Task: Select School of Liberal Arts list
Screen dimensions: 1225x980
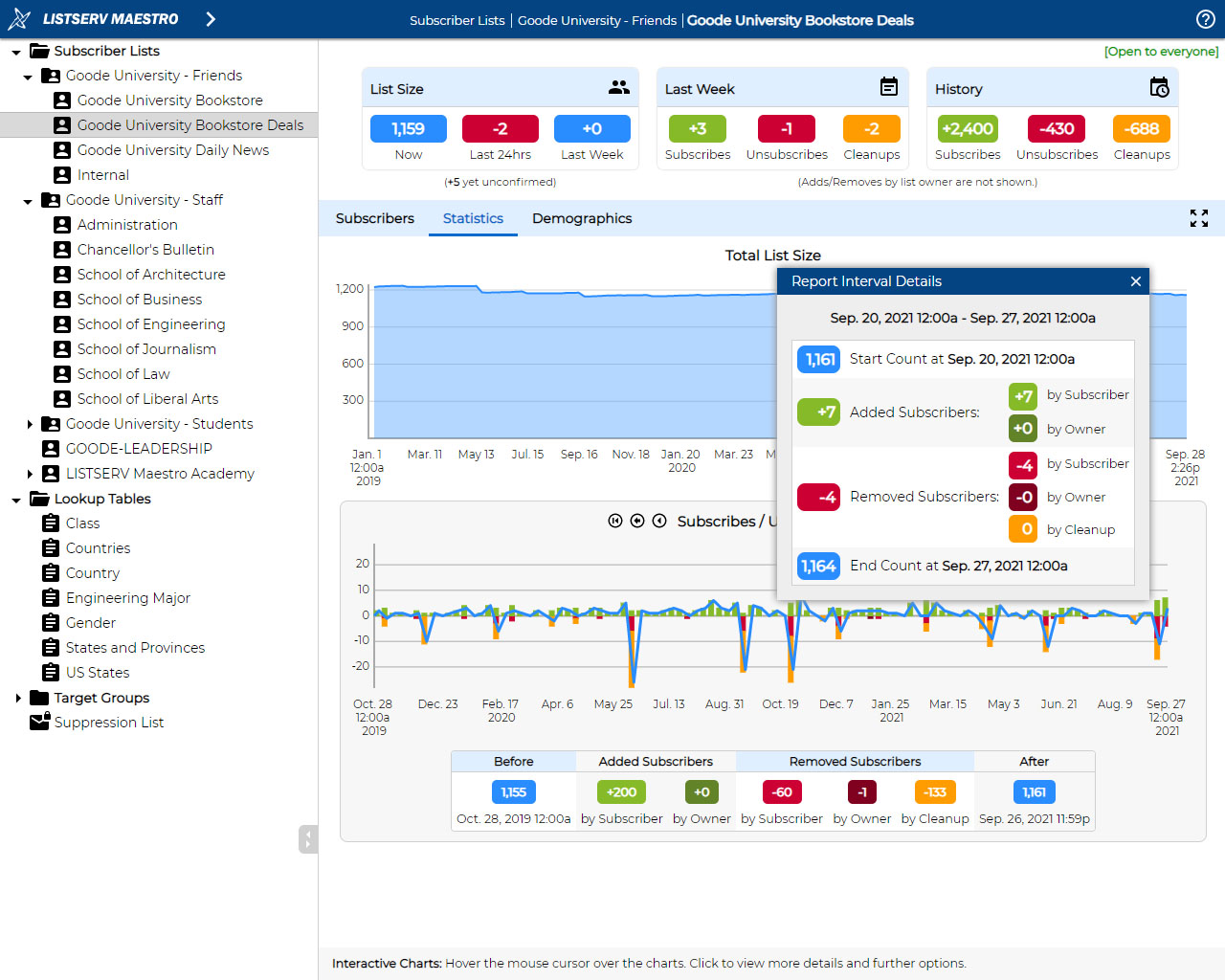Action: (x=147, y=399)
